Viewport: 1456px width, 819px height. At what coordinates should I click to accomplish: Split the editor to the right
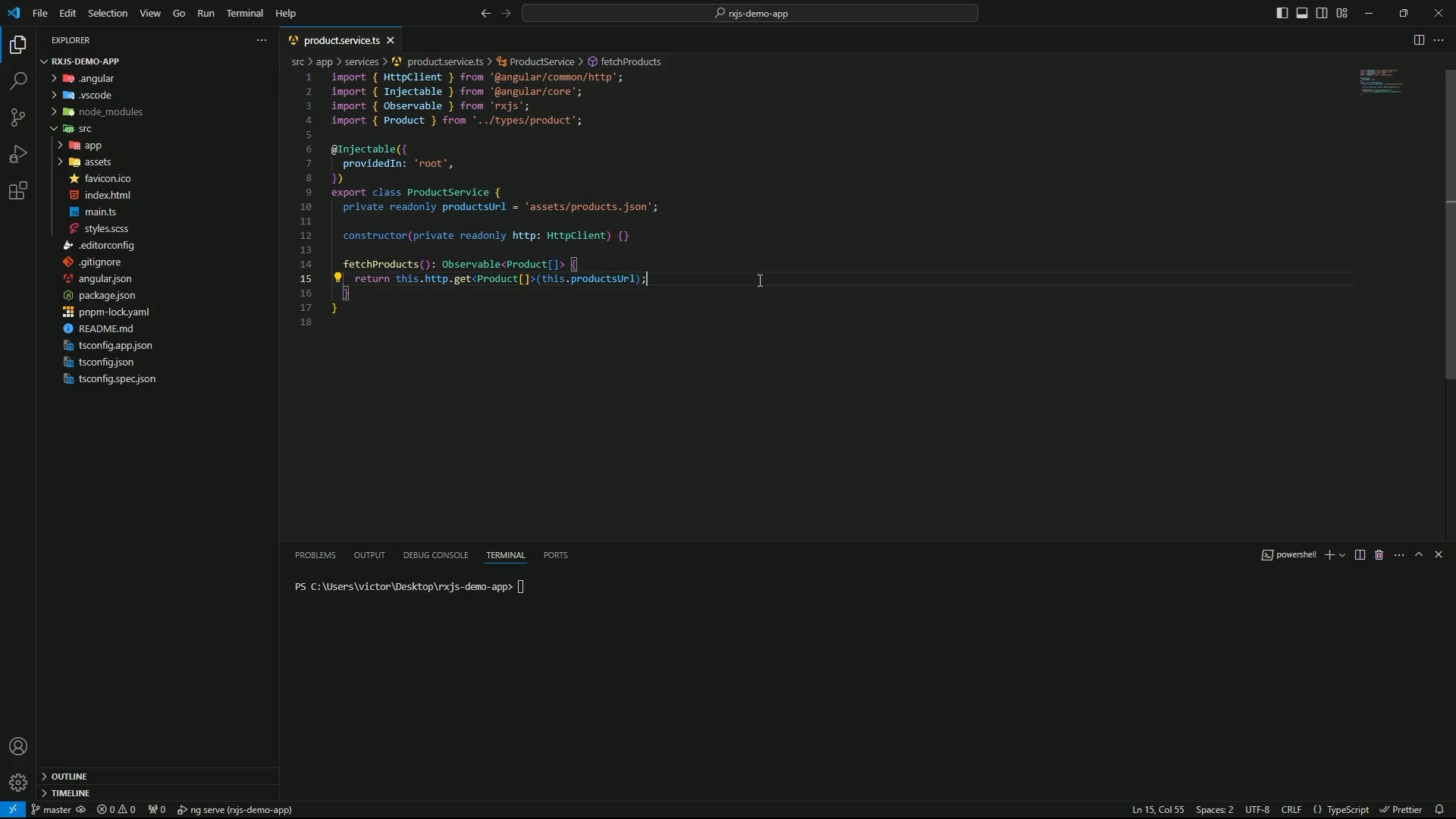tap(1419, 40)
